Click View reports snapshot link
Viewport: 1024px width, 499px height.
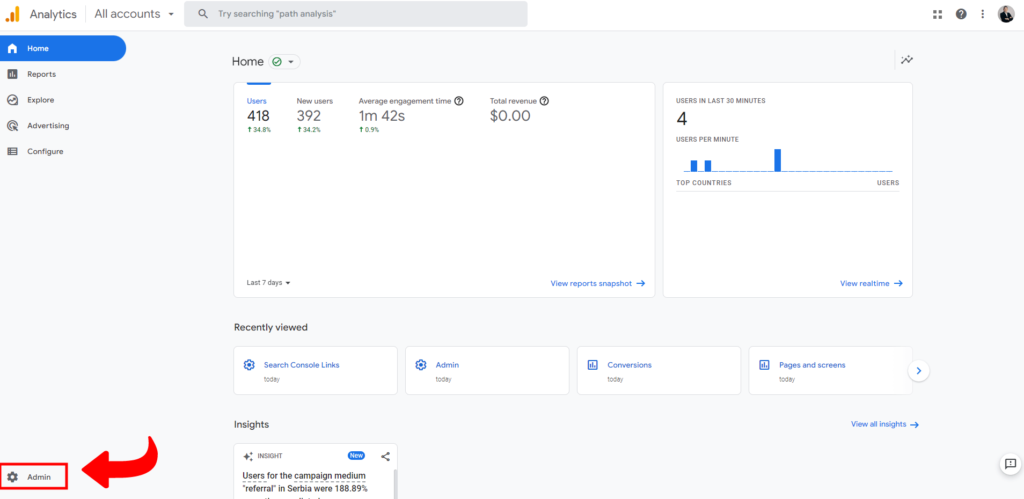[597, 283]
